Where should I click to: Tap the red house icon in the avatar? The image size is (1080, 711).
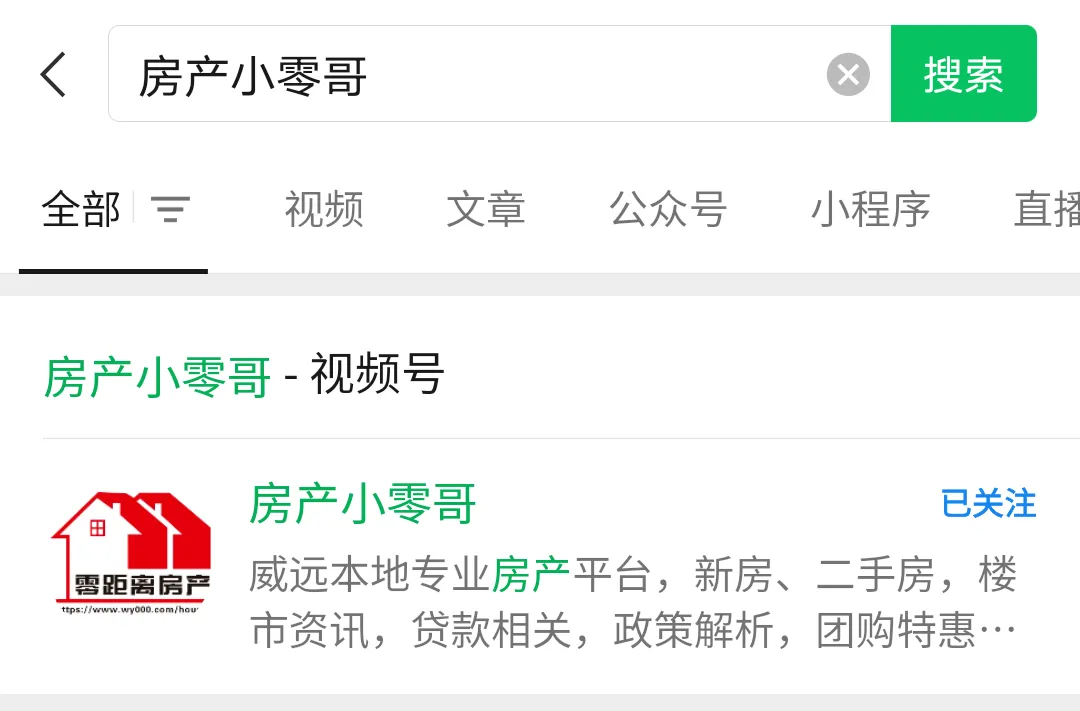[131, 530]
